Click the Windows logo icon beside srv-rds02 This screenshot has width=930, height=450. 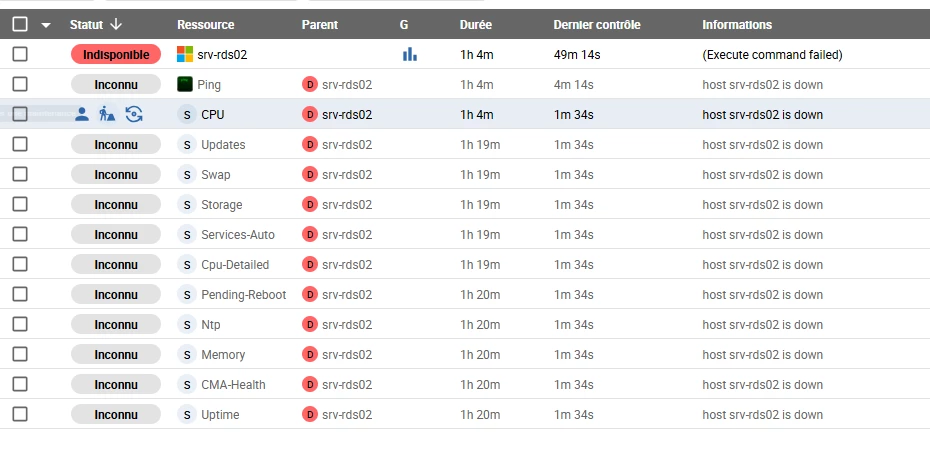pyautogui.click(x=185, y=54)
